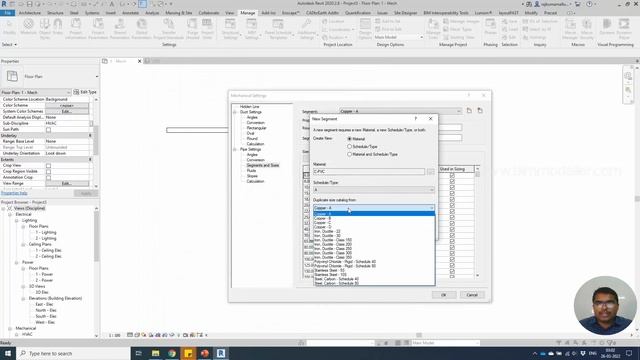Click the delete segment icon

[x=480, y=111]
